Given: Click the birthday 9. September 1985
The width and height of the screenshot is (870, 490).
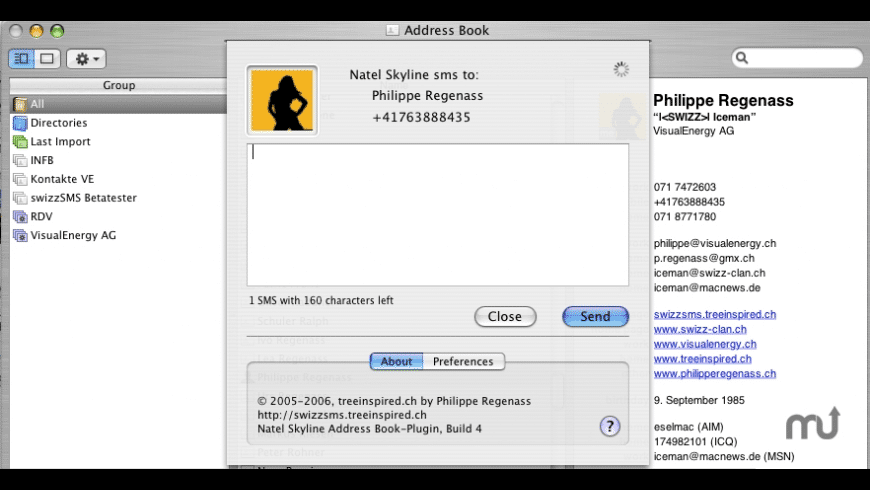Looking at the screenshot, I should [x=699, y=400].
